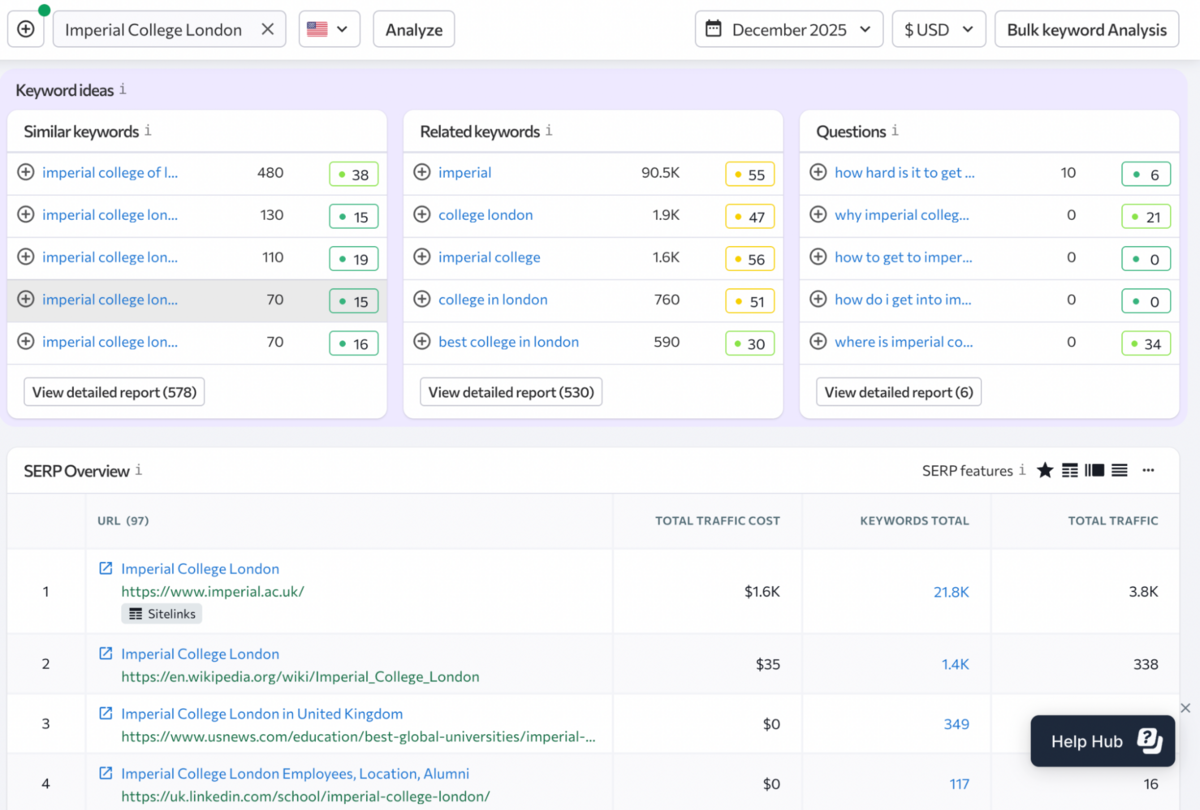Click info icon next to SERP features
The width and height of the screenshot is (1200, 810).
[x=1022, y=470]
